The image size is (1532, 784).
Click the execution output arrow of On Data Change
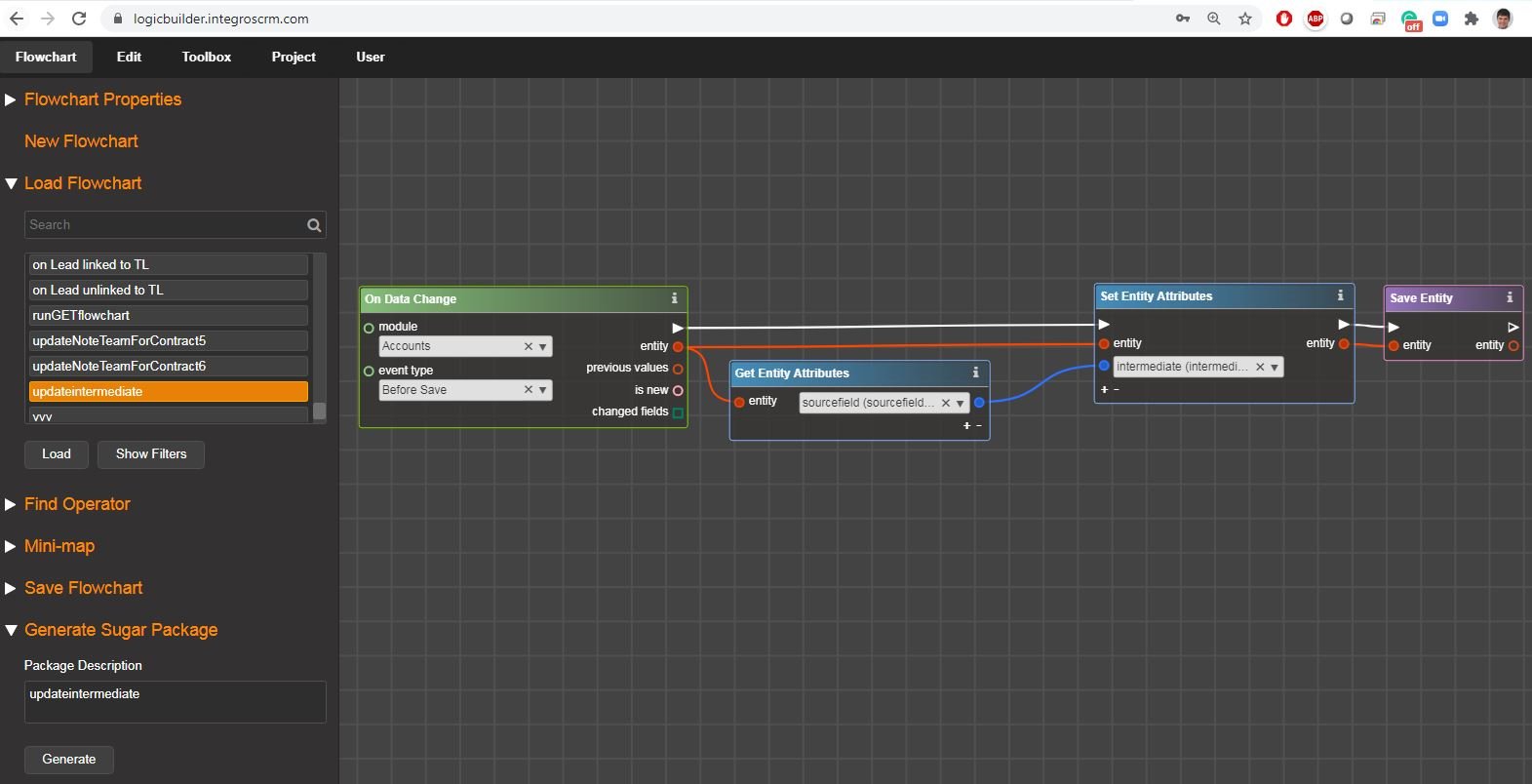pyautogui.click(x=678, y=329)
